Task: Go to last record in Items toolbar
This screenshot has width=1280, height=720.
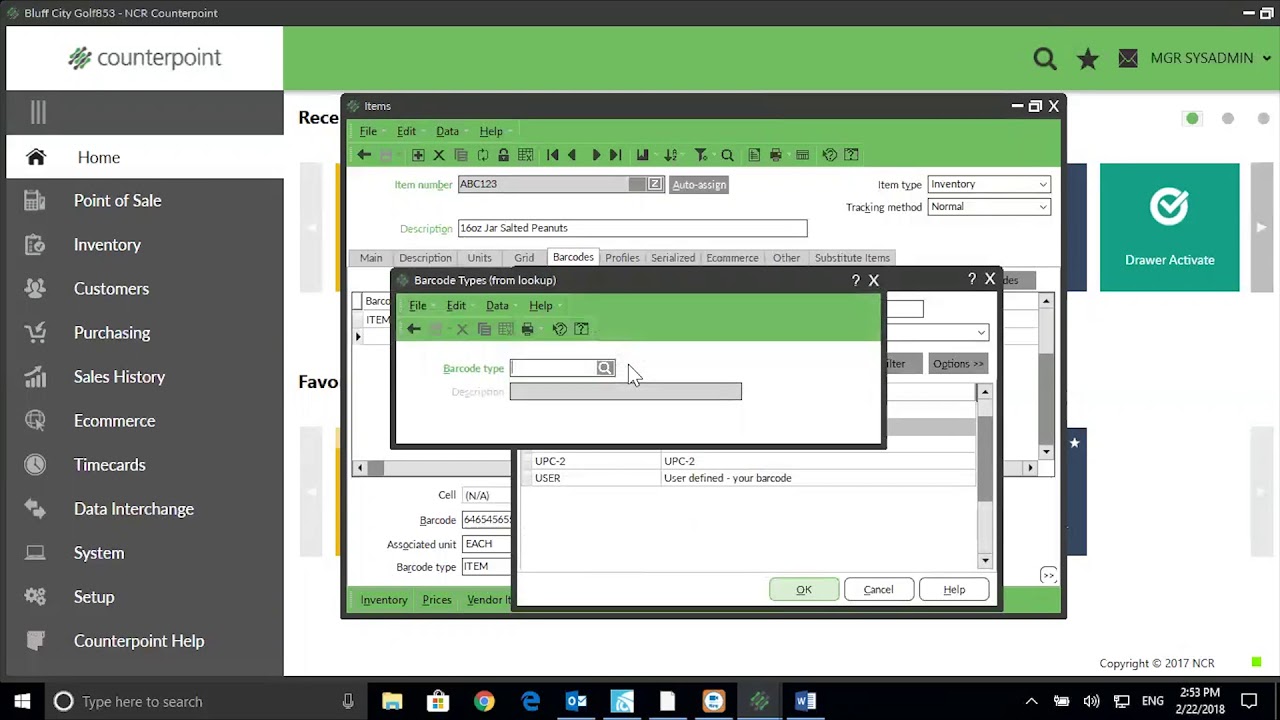Action: click(x=616, y=155)
